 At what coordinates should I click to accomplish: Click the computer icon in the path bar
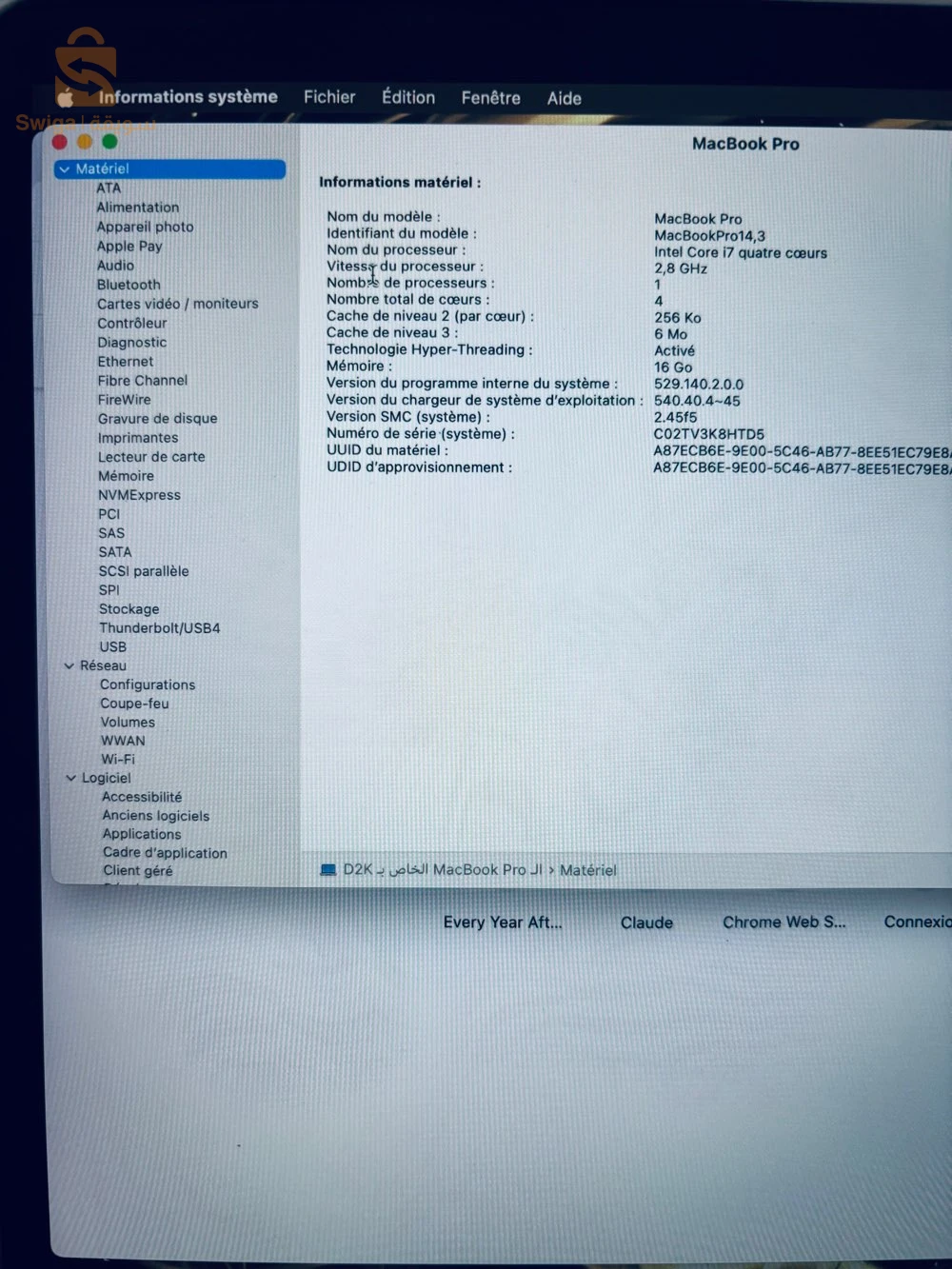328,870
